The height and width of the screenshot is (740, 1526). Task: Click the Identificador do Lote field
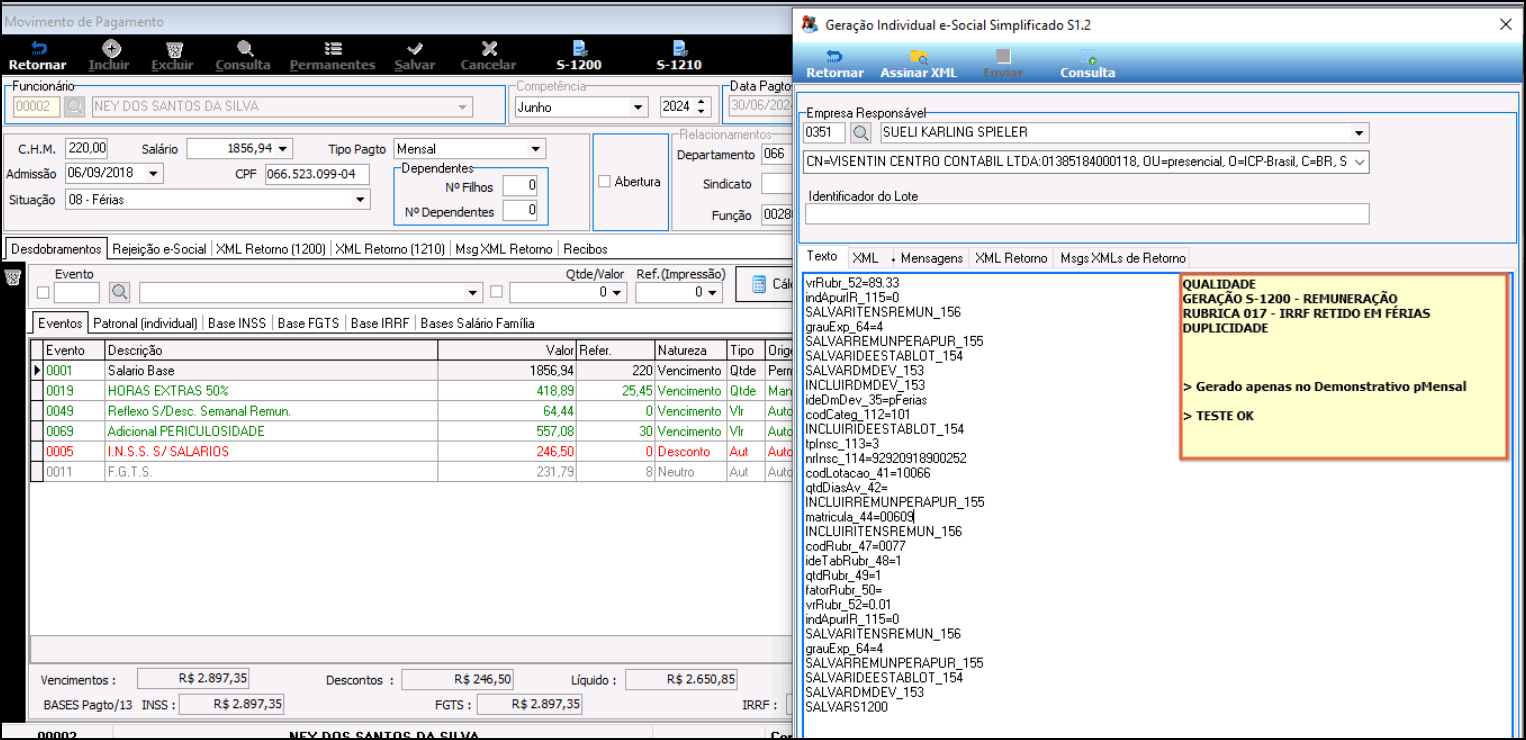coord(1087,214)
